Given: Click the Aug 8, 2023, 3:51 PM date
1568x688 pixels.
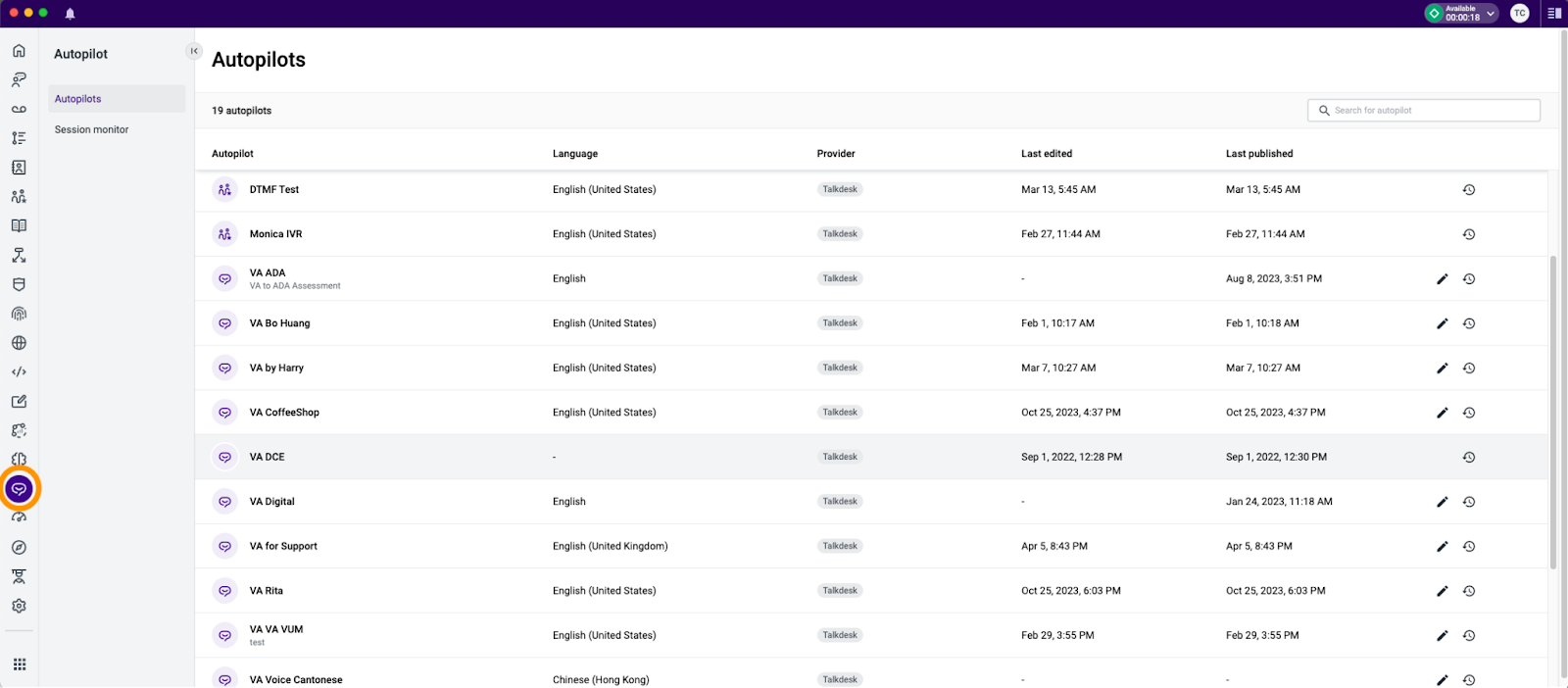Looking at the screenshot, I should click(1274, 279).
